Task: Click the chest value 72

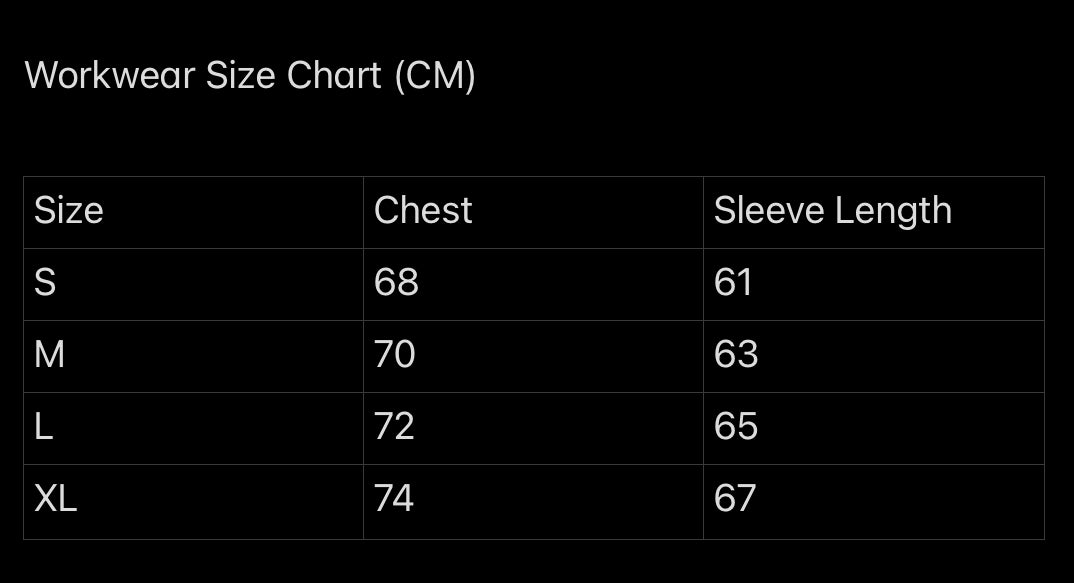Action: click(x=394, y=427)
